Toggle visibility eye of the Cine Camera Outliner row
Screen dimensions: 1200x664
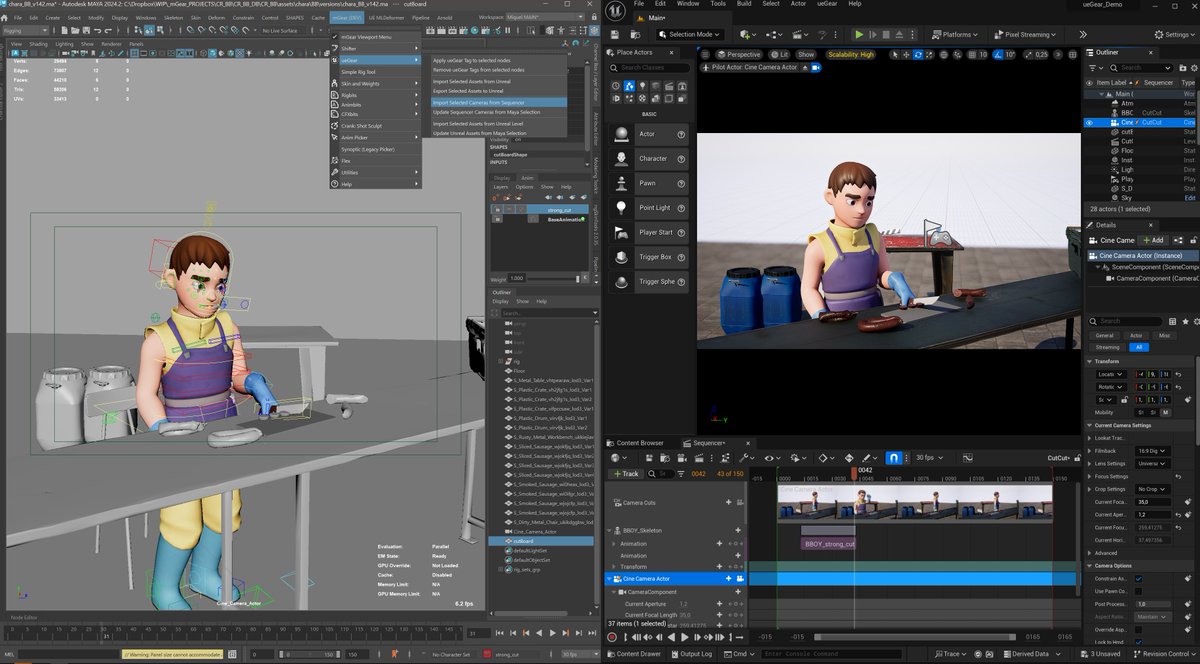pos(1089,122)
